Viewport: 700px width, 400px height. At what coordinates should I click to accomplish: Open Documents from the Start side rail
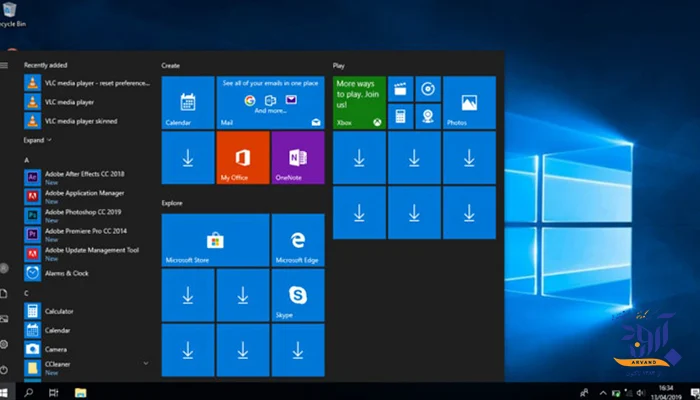pos(4,293)
